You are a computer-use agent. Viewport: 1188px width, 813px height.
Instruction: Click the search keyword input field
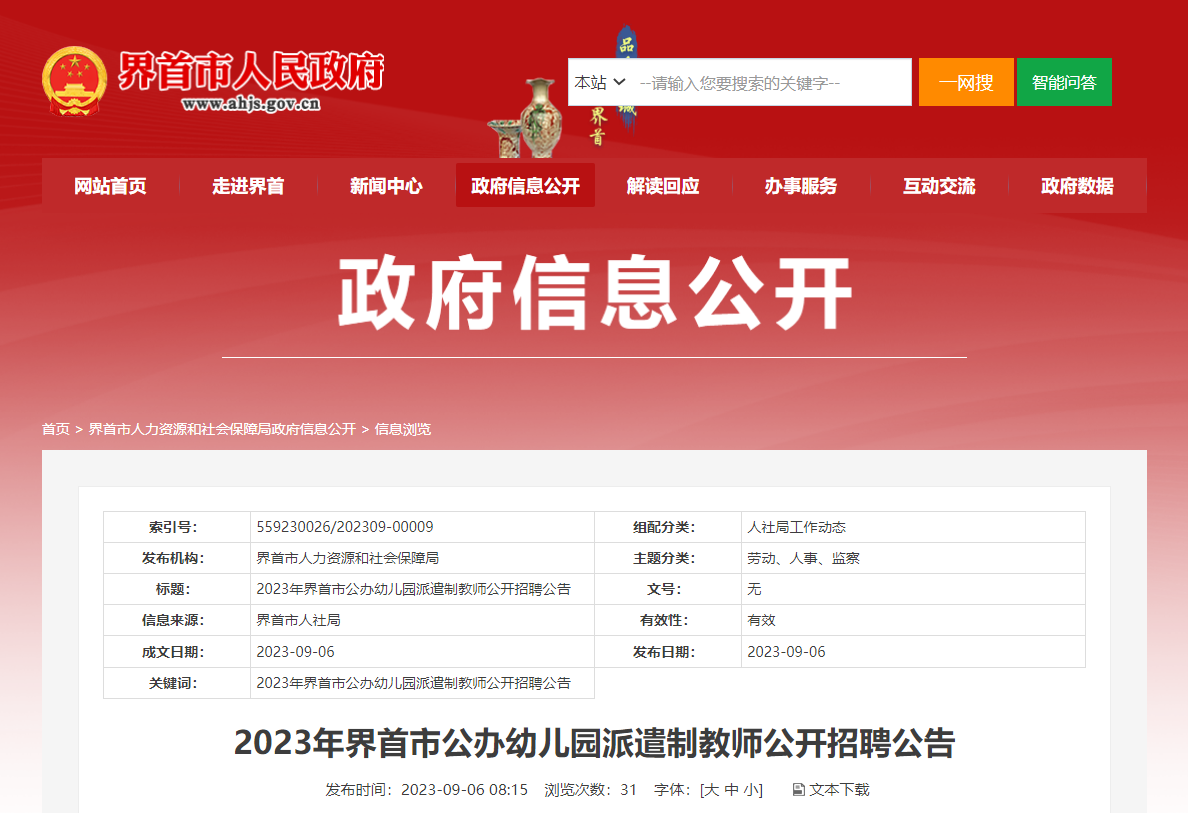click(772, 82)
